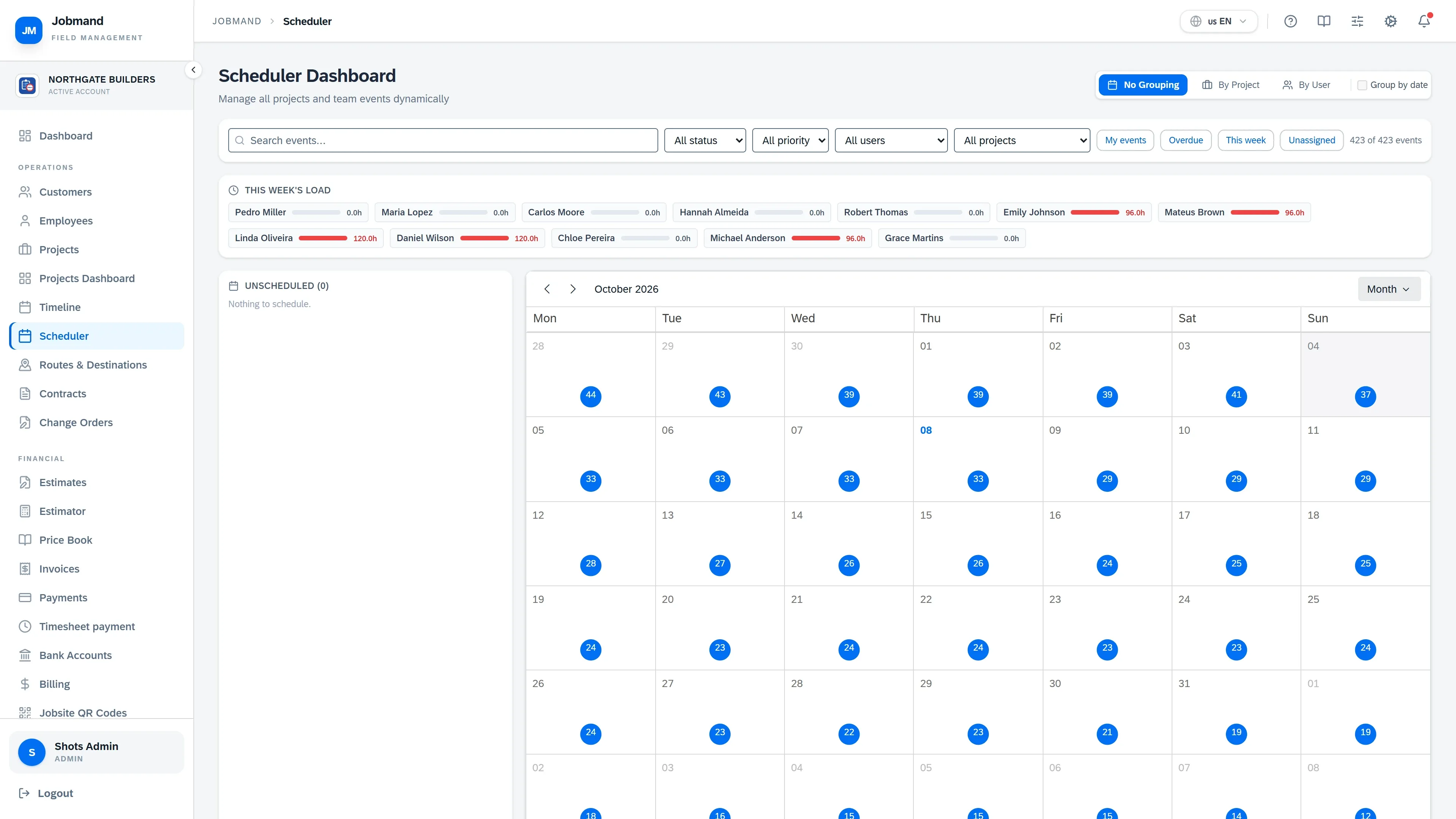Toggle the Unassigned filter chip

pos(1312,140)
